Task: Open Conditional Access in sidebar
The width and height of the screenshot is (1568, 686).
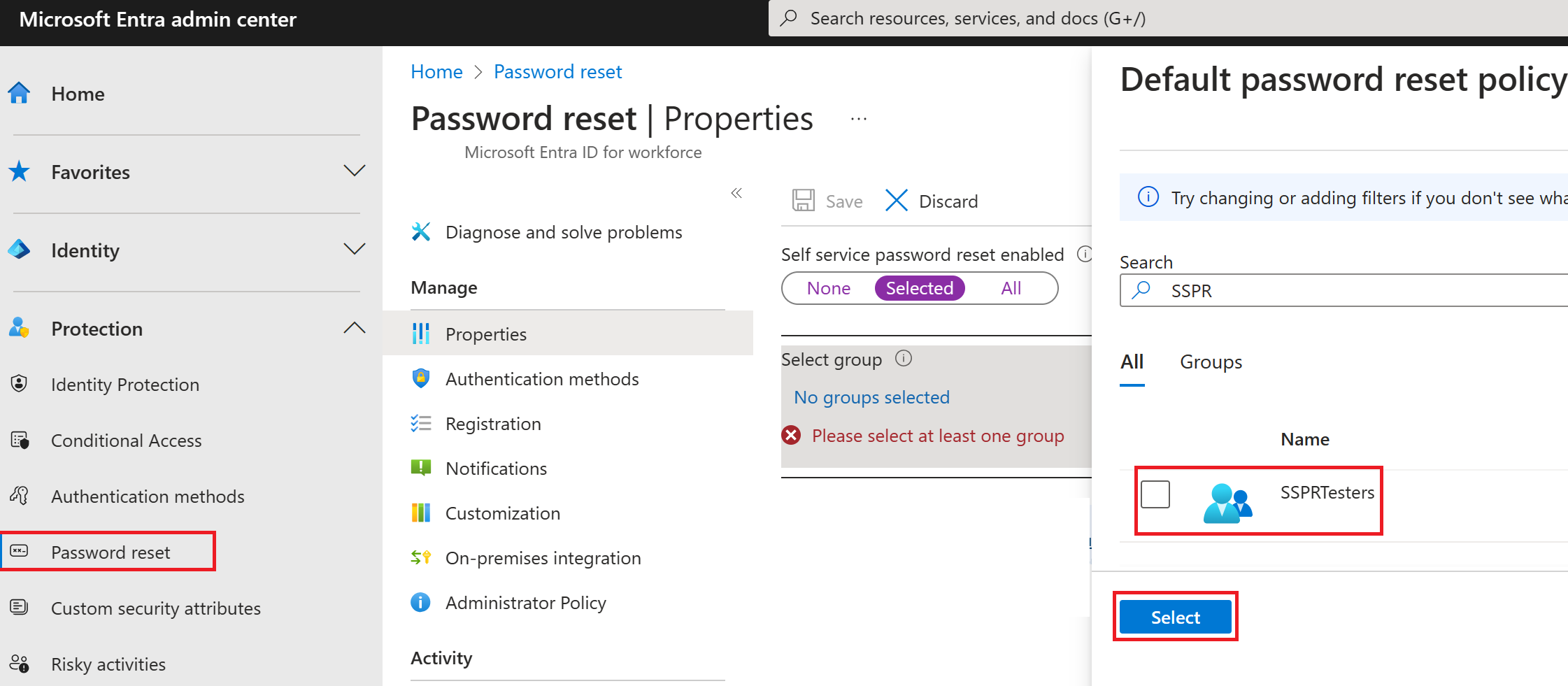Action: 126,440
